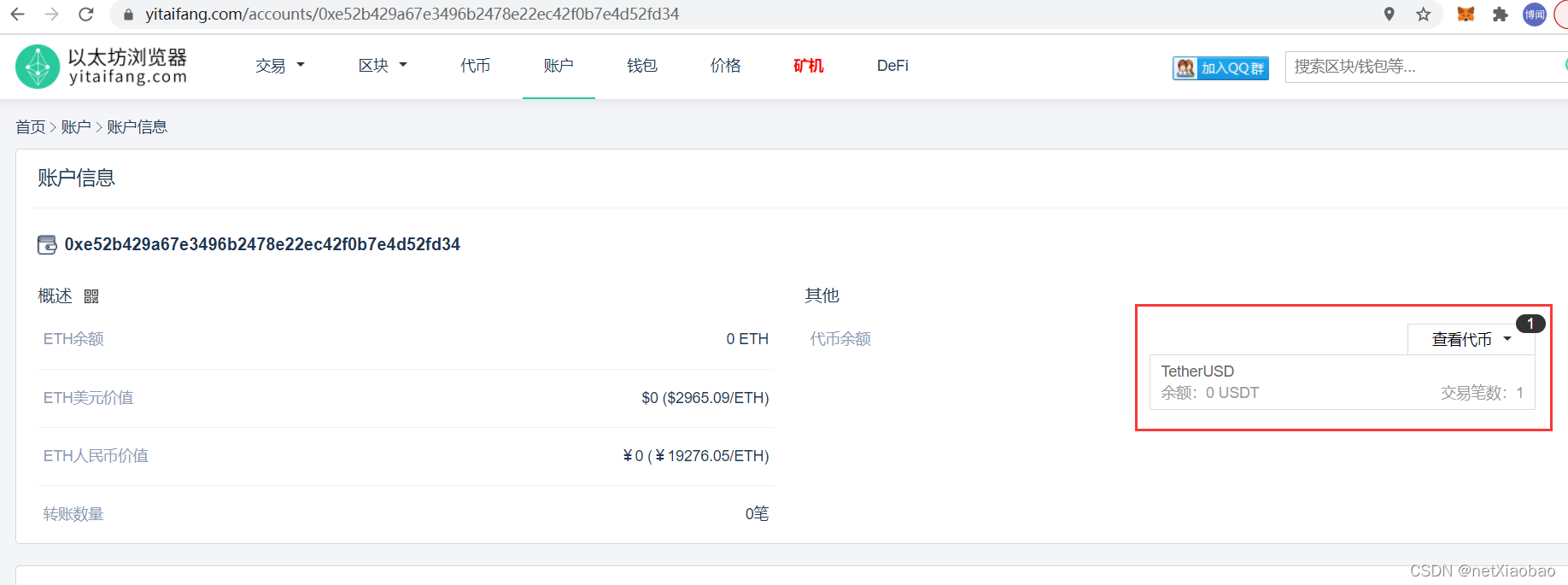This screenshot has width=1568, height=585.
Task: Click the yitaifang.com site logo
Action: [x=102, y=66]
